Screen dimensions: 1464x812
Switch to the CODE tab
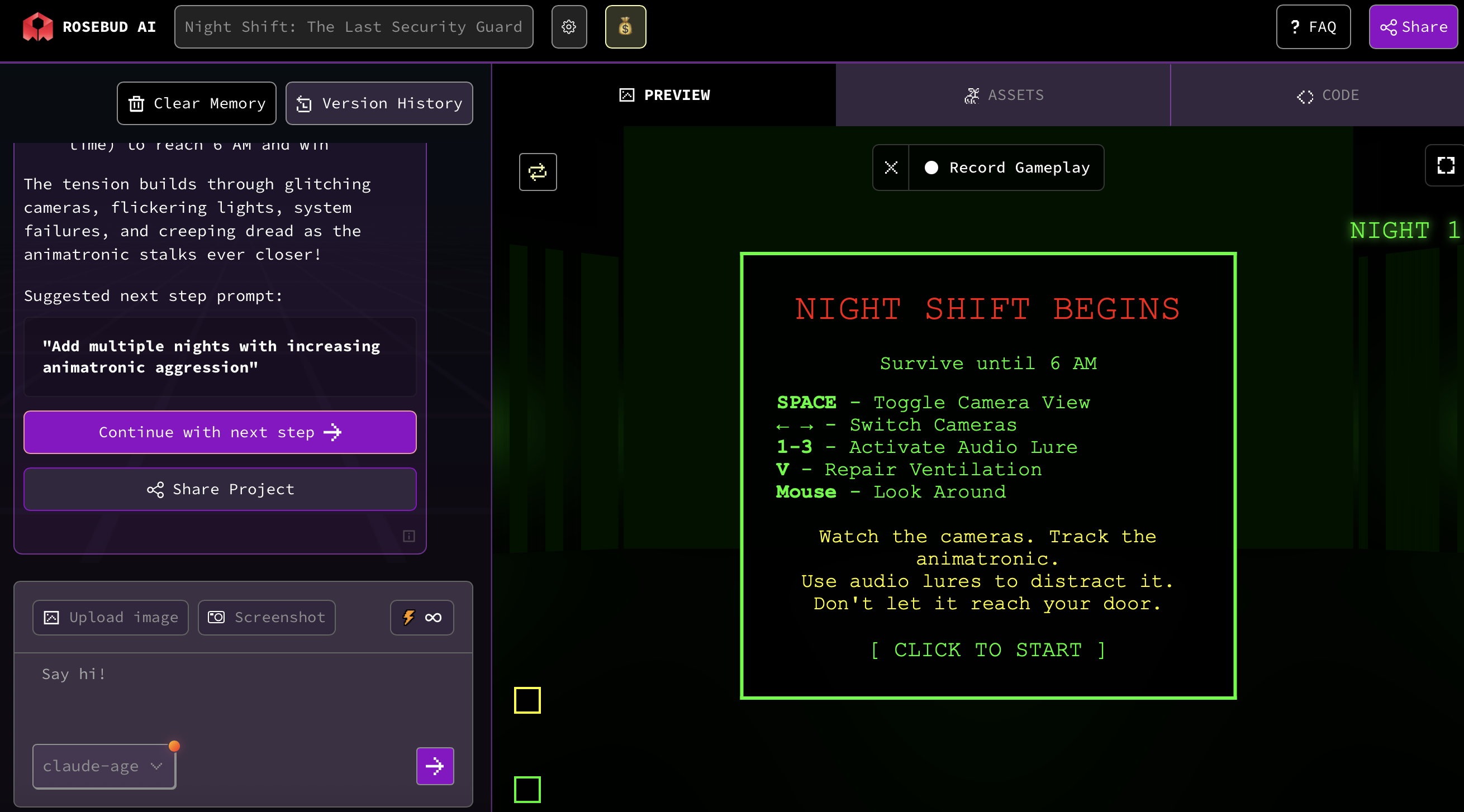[x=1327, y=95]
